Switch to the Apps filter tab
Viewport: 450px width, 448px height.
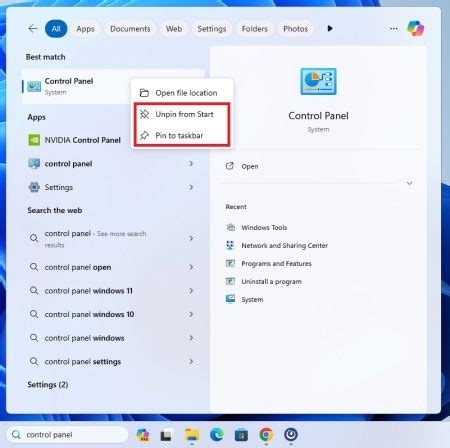(85, 29)
